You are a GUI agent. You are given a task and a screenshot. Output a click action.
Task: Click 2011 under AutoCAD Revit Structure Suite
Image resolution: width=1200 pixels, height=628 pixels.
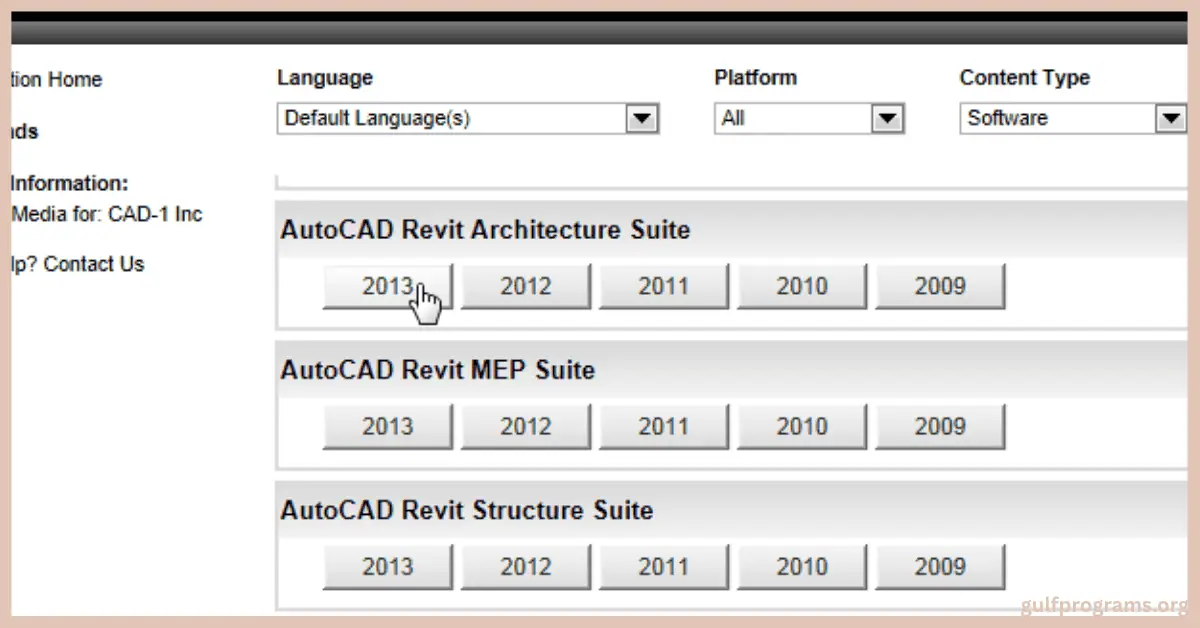664,566
